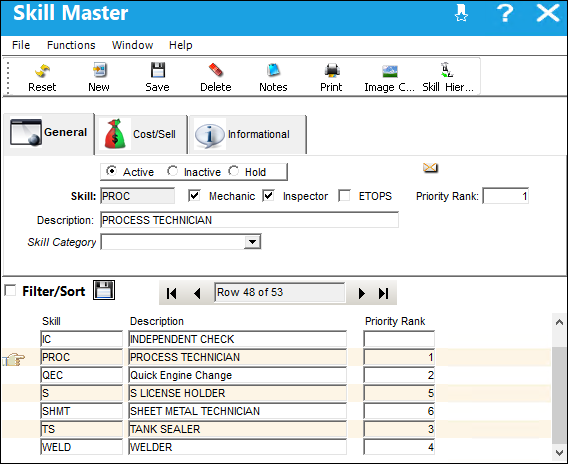
Task: Save the skill record via toolbar
Action: pos(157,77)
